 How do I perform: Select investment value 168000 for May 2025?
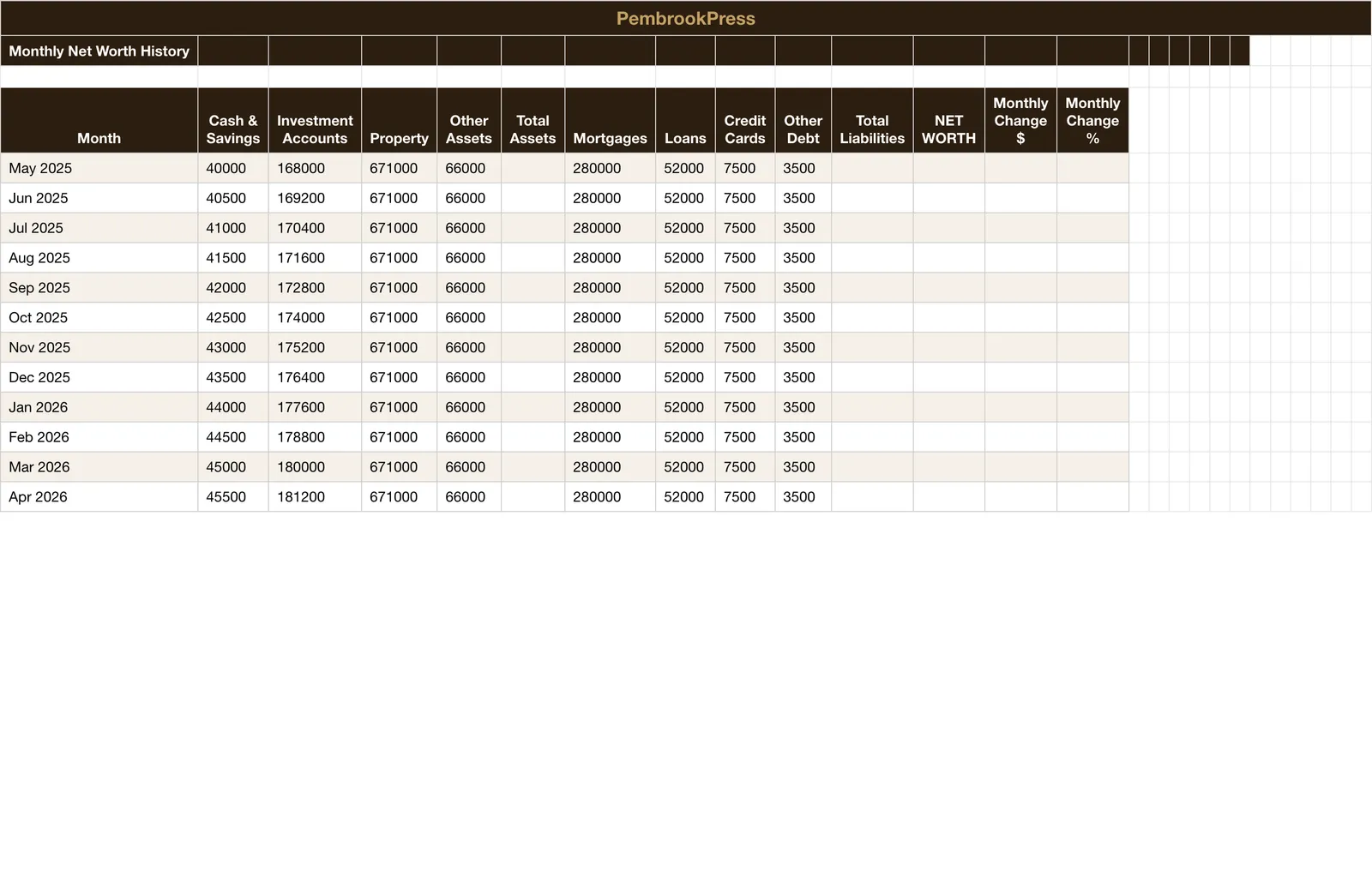point(315,168)
